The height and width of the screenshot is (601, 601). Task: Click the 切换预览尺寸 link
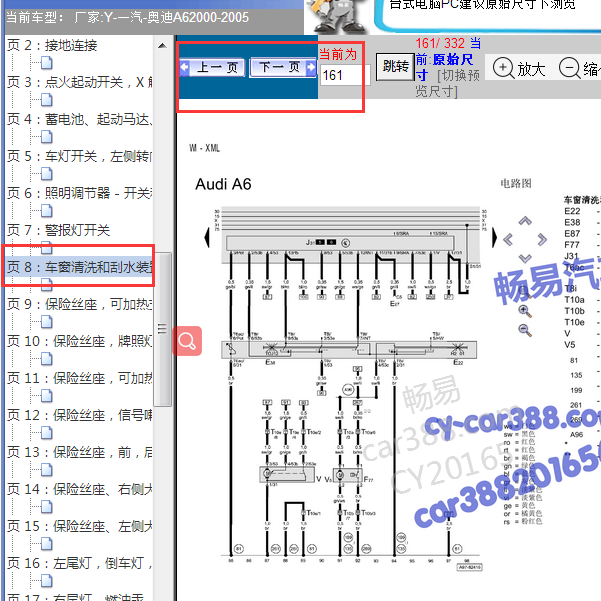pyautogui.click(x=448, y=83)
